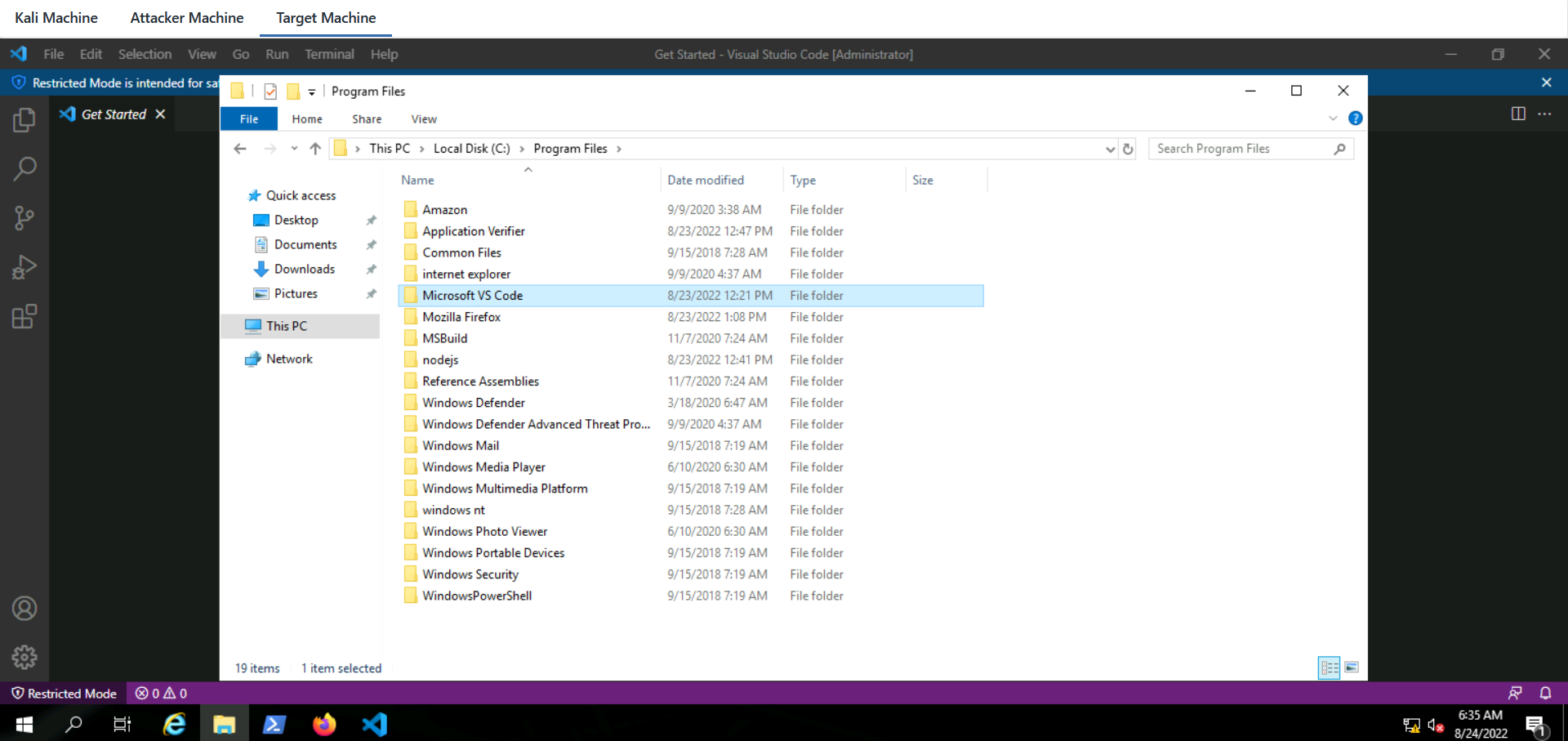Viewport: 1568px width, 741px height.
Task: Open Internet Explorer from the taskbar
Action: [x=174, y=724]
